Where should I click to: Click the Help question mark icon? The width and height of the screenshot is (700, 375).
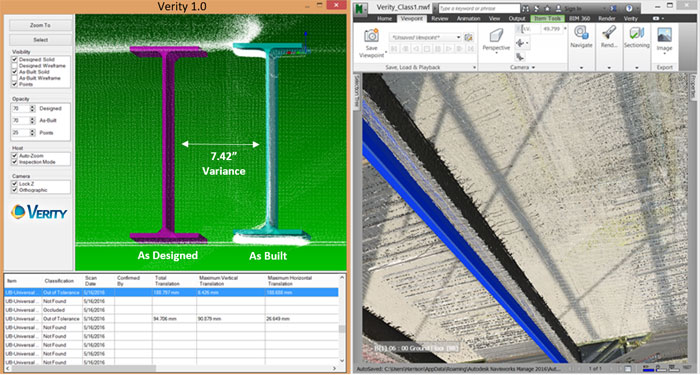point(629,8)
